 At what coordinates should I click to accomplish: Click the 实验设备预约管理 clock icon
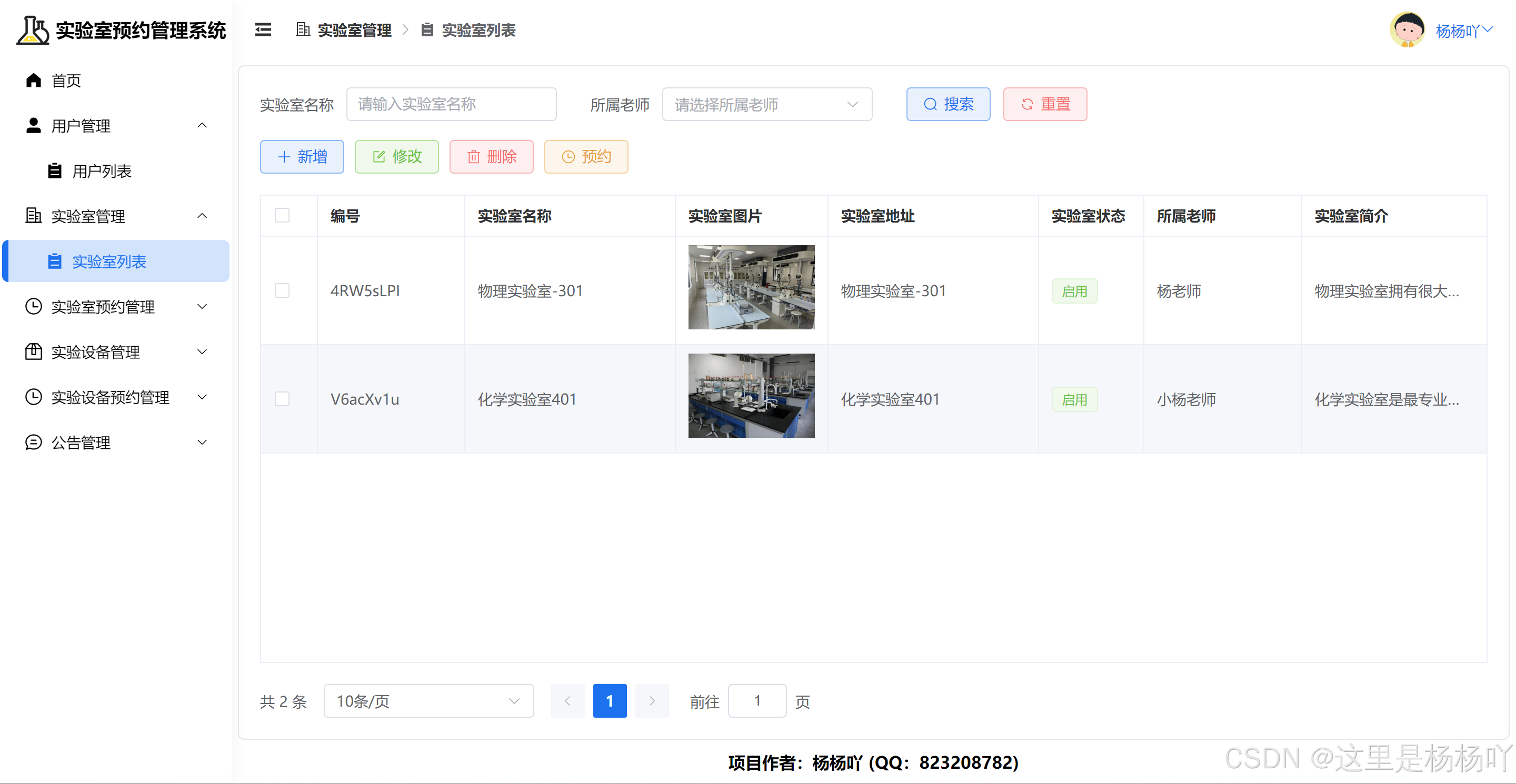[34, 397]
